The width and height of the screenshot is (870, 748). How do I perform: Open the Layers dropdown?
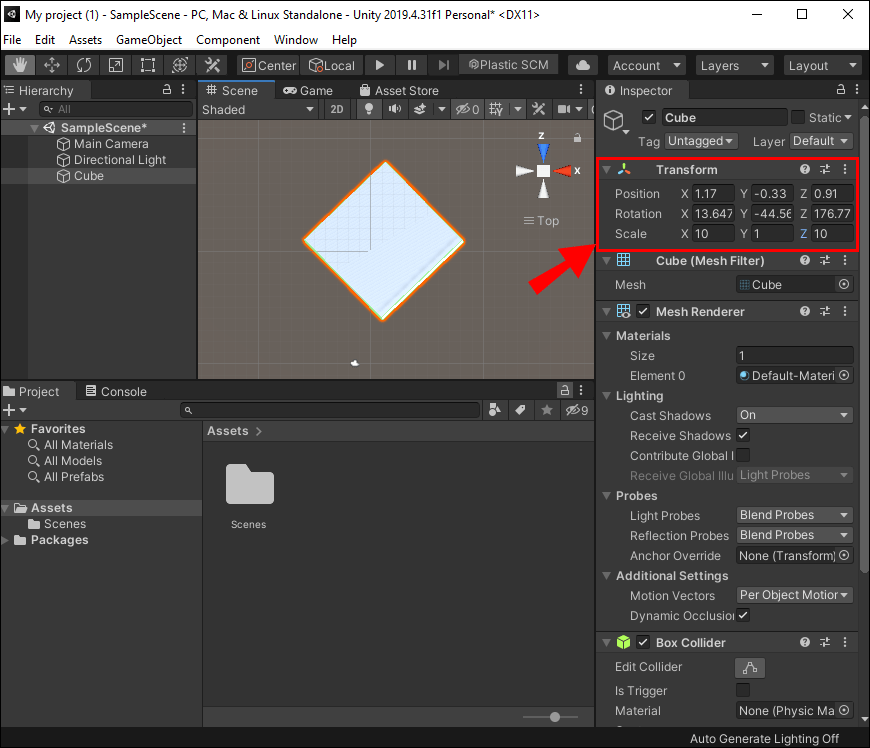tap(734, 64)
